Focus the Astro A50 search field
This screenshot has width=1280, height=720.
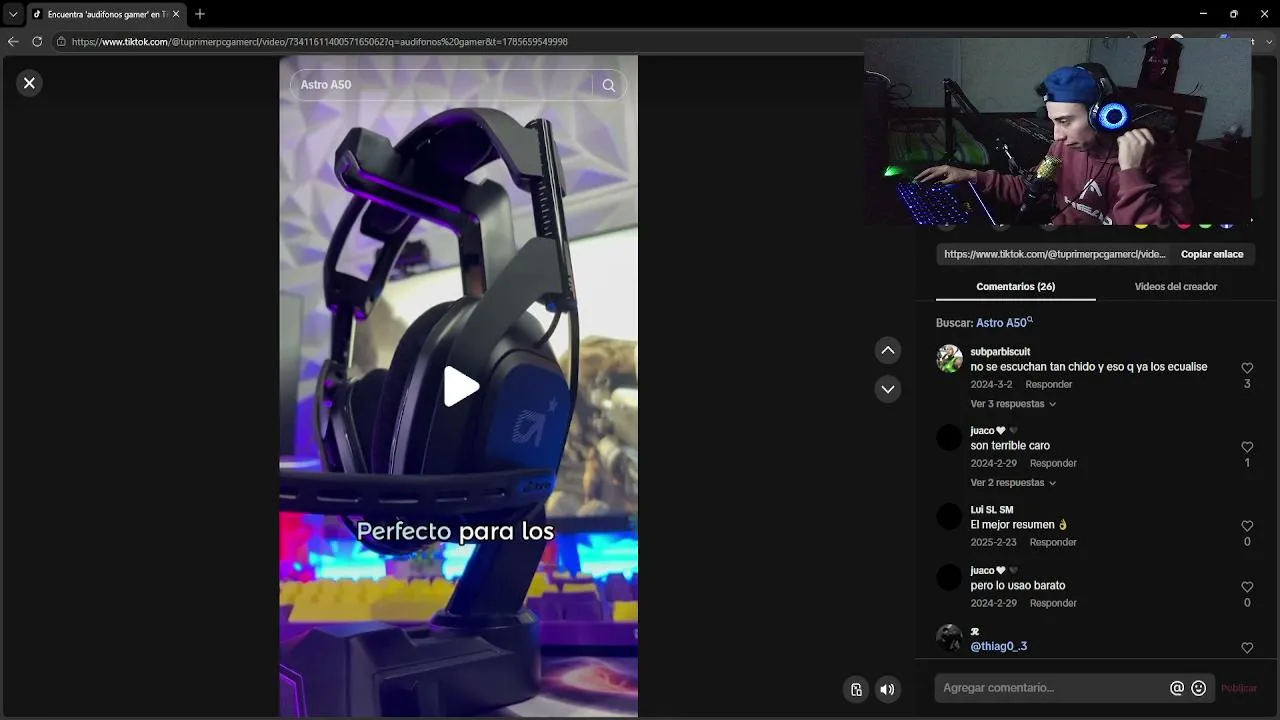[441, 85]
